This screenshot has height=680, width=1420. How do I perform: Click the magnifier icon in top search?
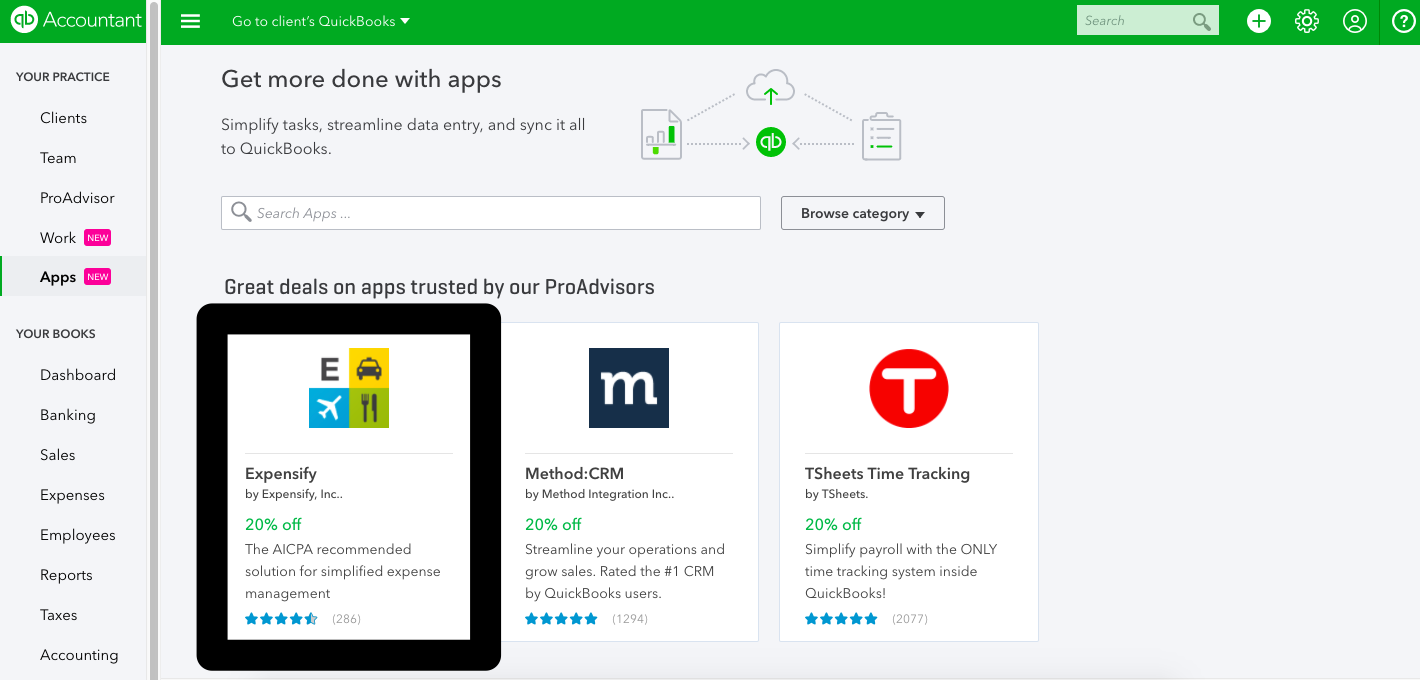coord(1202,21)
